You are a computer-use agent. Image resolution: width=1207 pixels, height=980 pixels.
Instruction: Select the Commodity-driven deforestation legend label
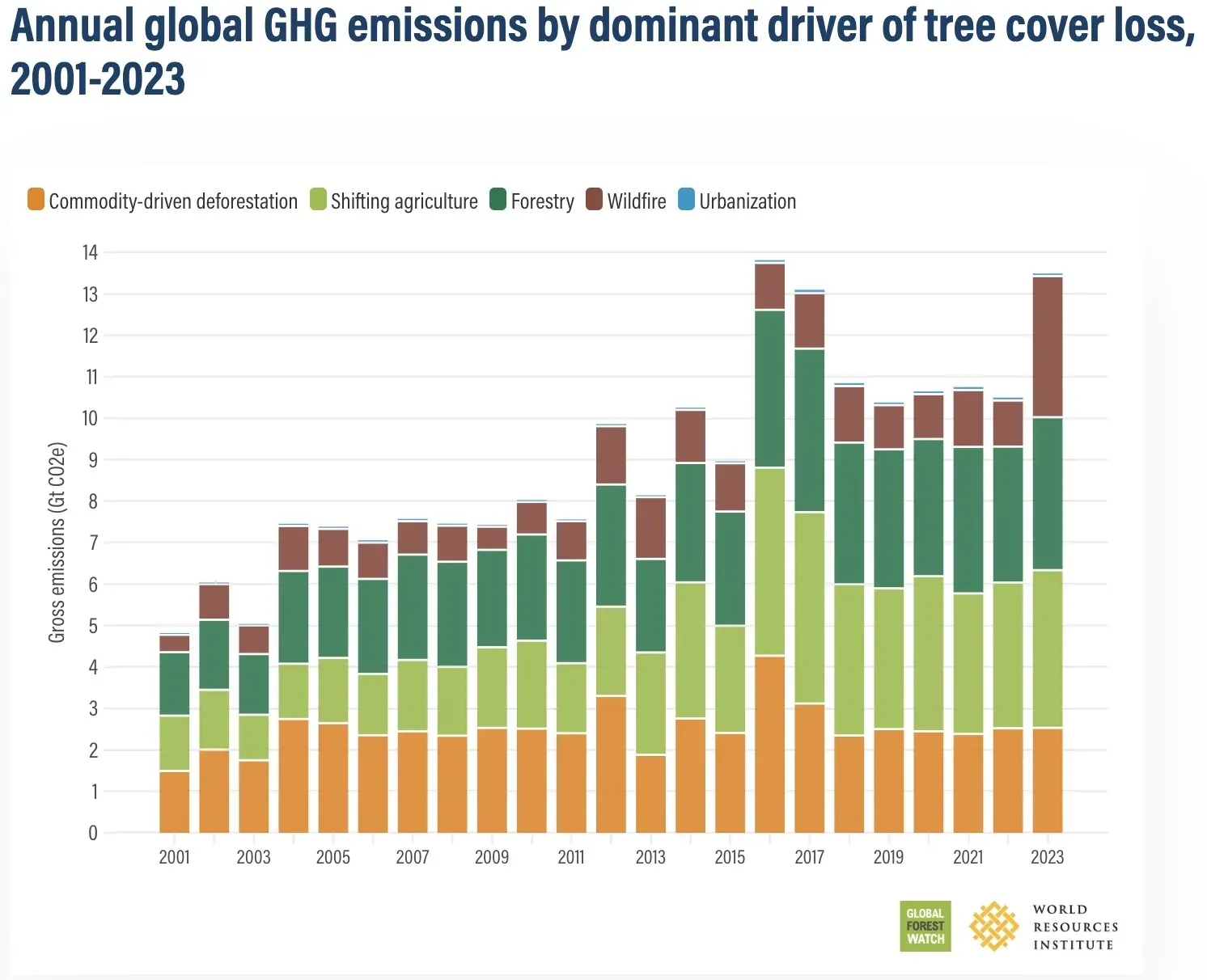[x=173, y=201]
